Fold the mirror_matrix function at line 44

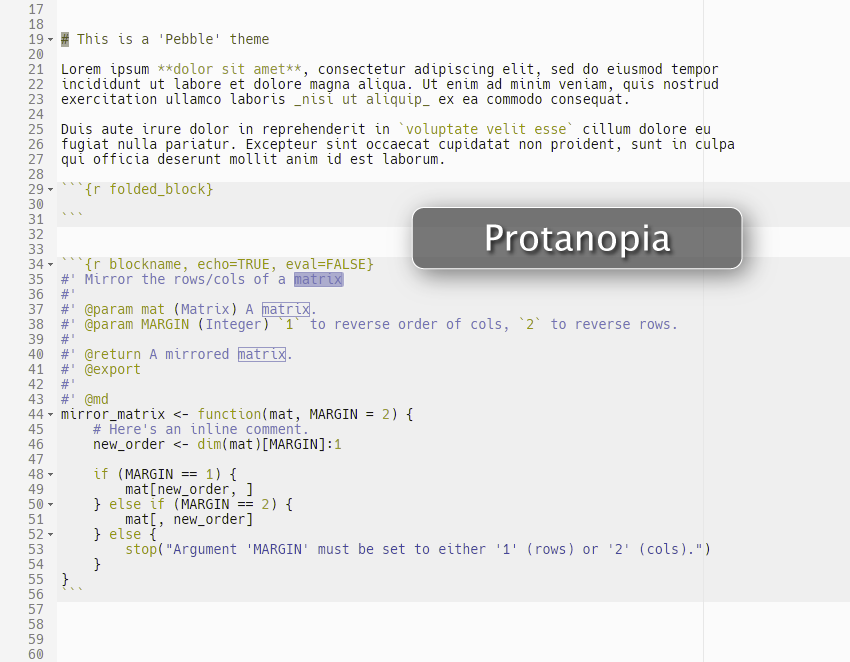[50, 415]
